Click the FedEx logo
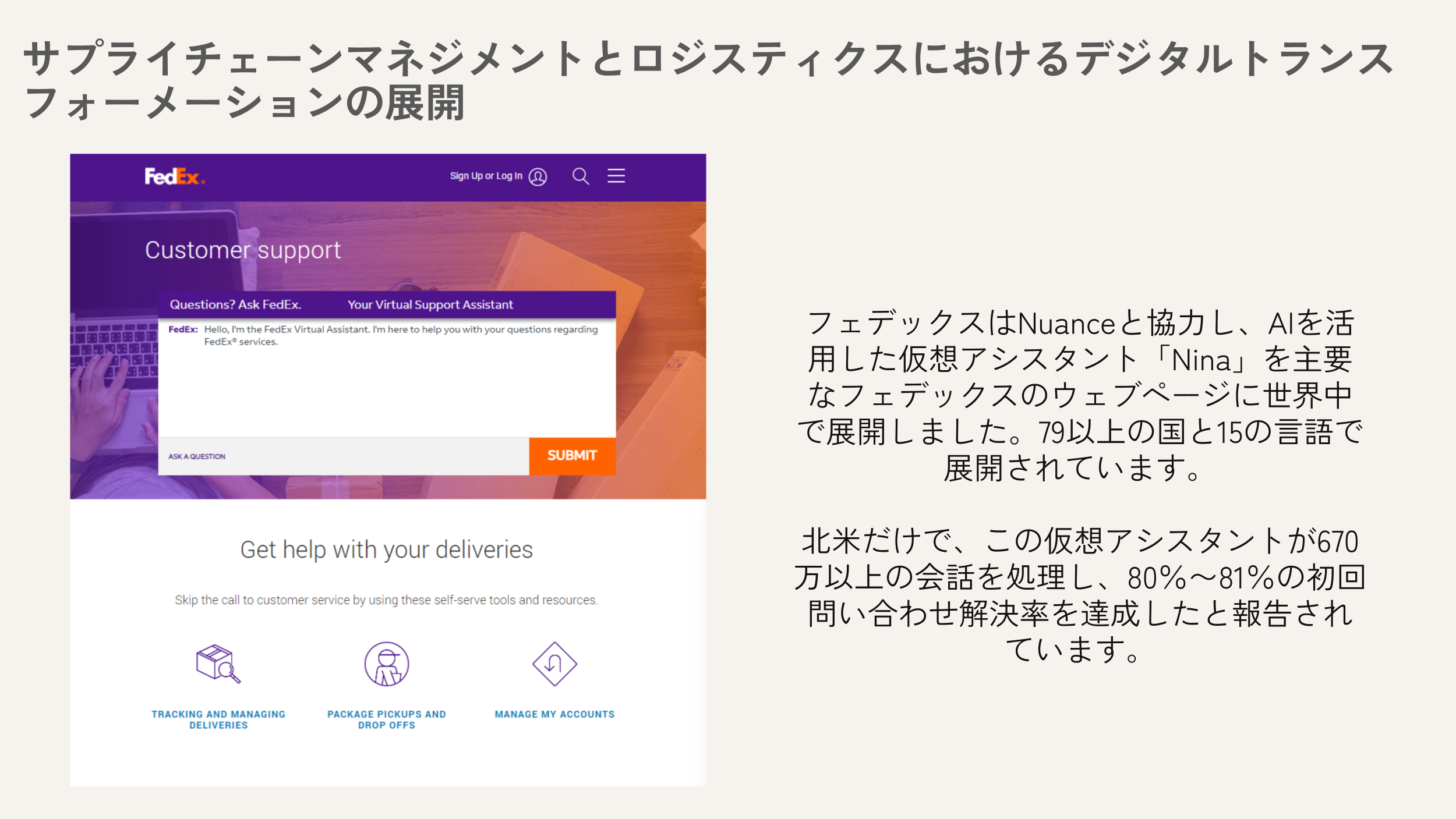Image resolution: width=1456 pixels, height=819 pixels. [174, 176]
